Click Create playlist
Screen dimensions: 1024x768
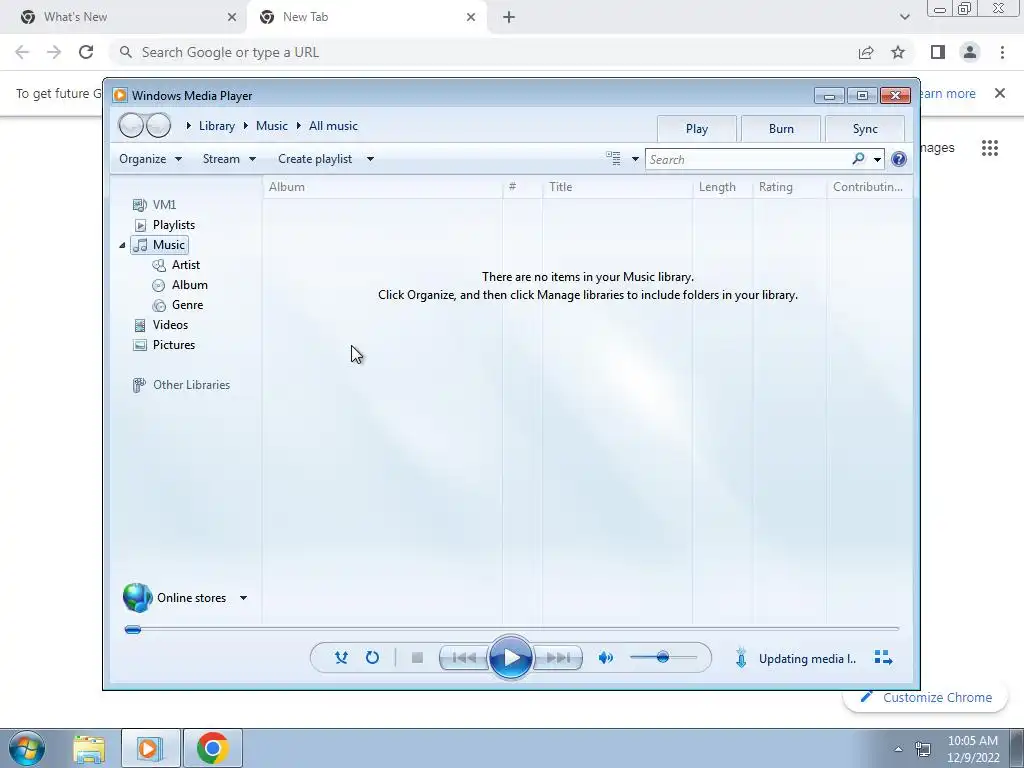[315, 159]
